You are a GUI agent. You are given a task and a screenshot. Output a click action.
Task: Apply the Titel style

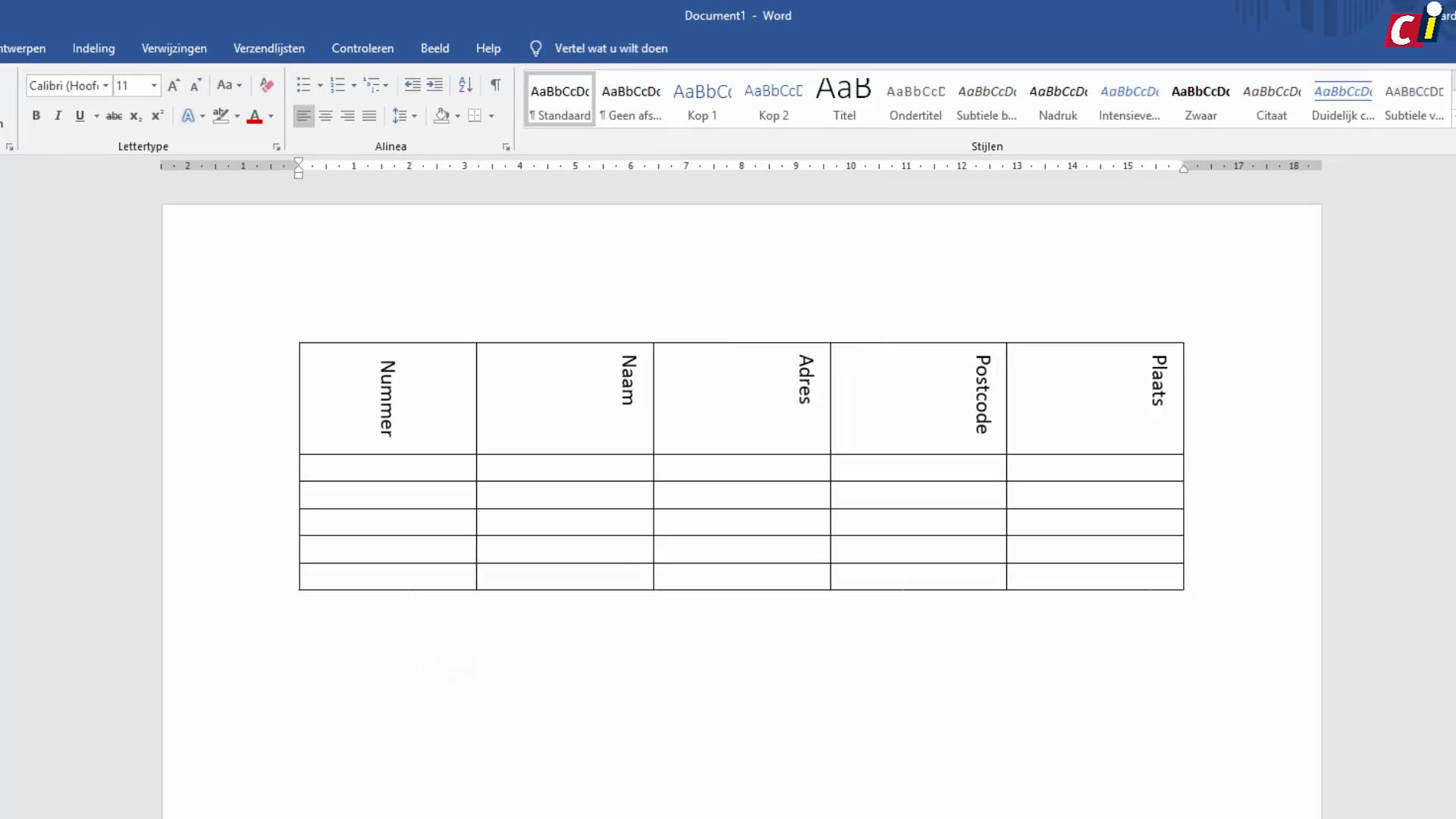point(844,100)
